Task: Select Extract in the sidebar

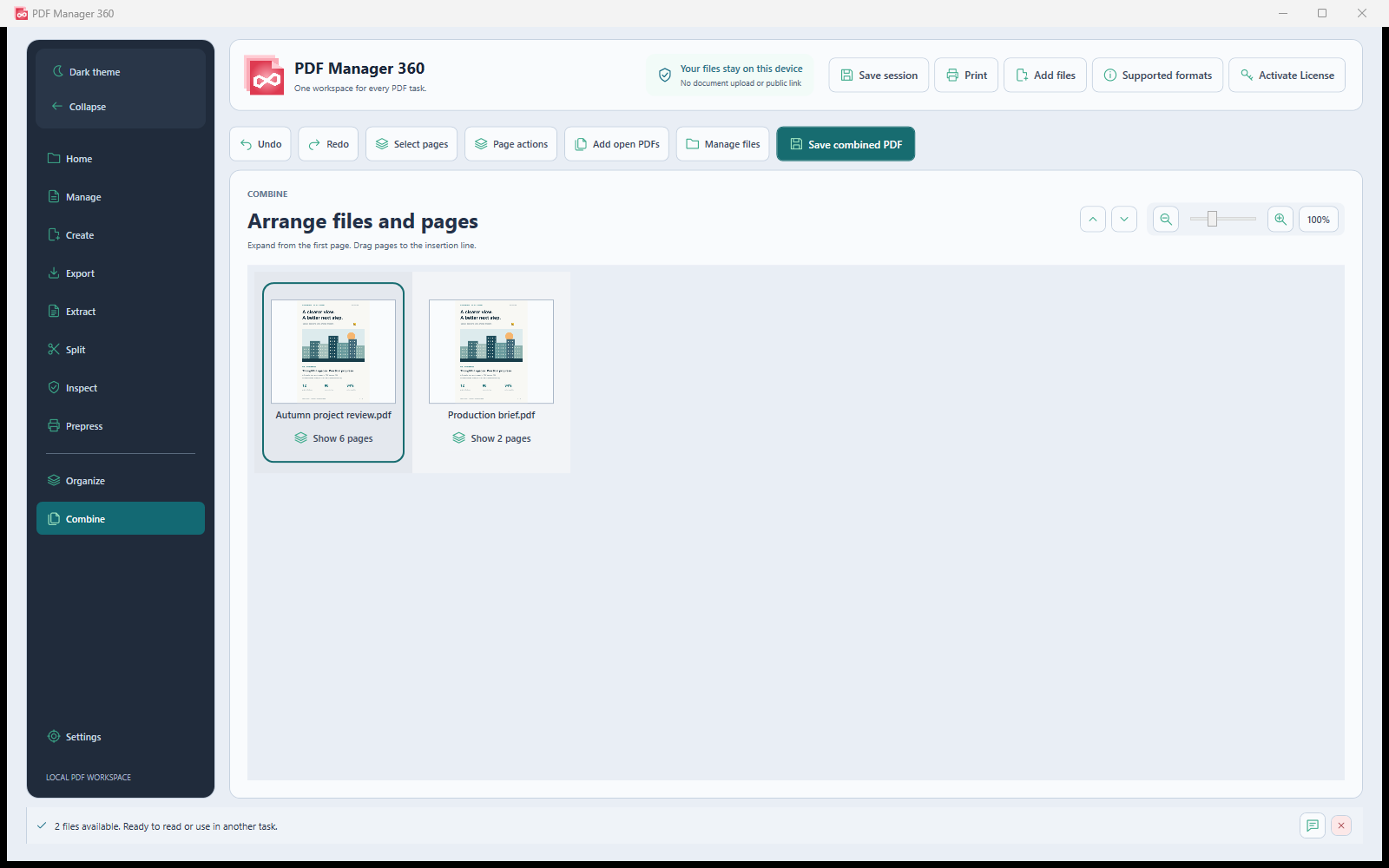Action: click(121, 312)
